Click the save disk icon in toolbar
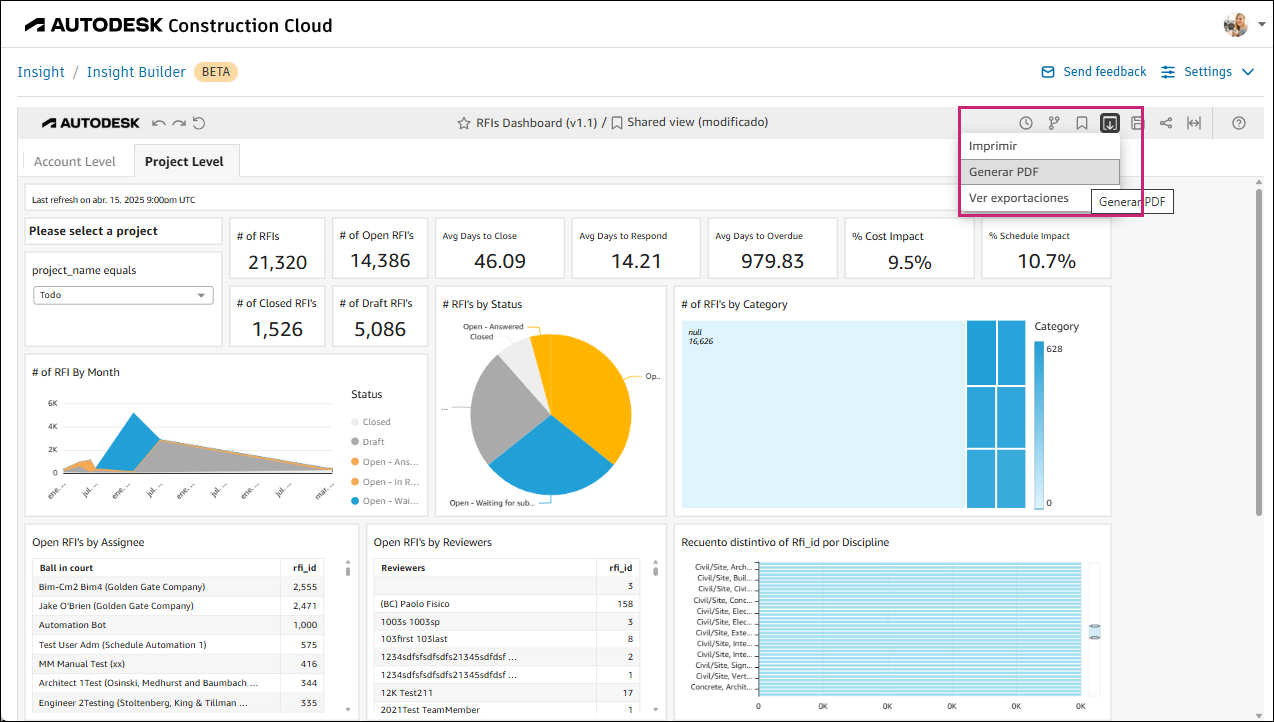The image size is (1274, 722). coord(1137,123)
